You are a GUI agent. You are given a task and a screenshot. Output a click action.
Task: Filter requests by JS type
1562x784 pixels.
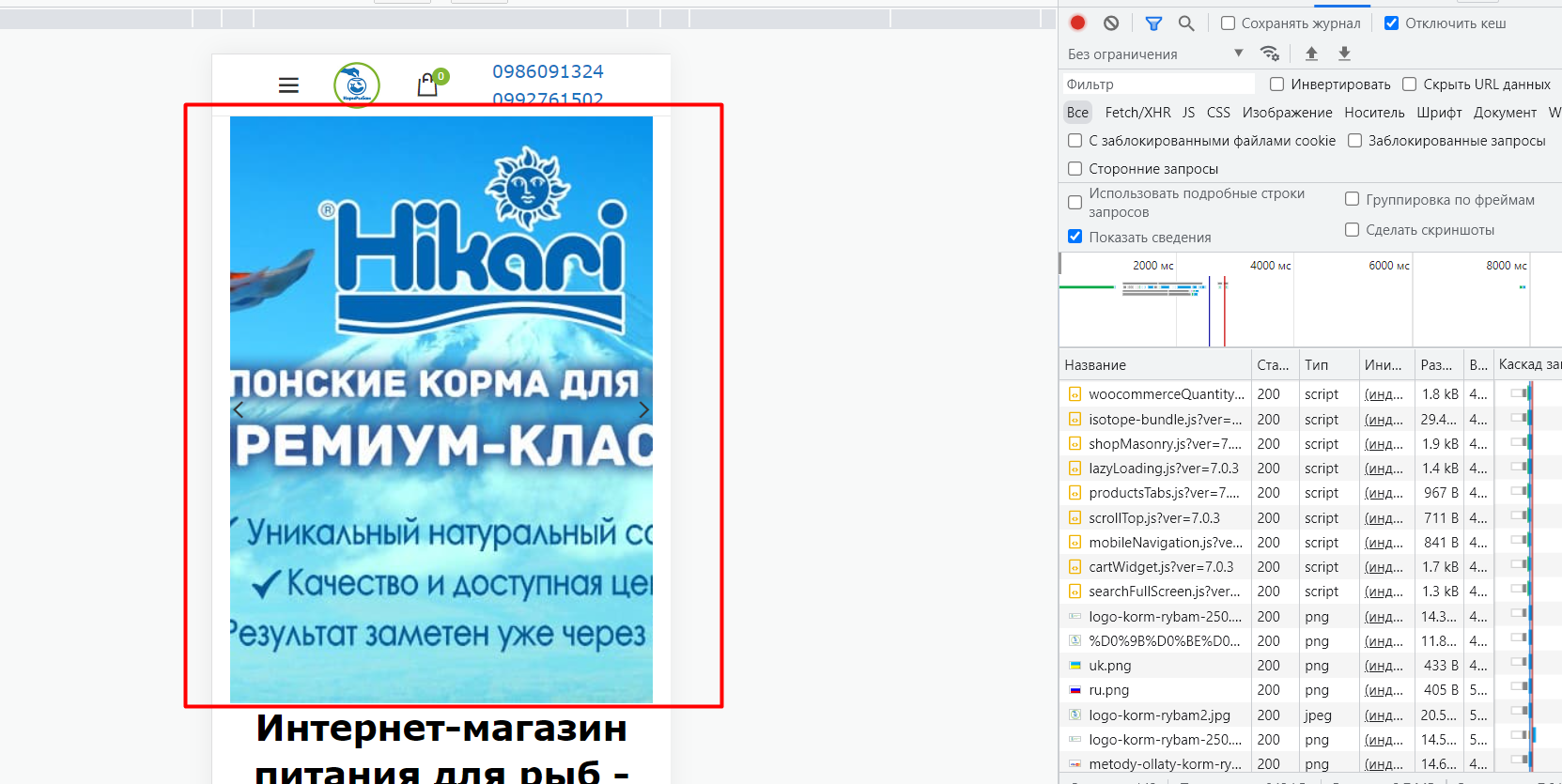tap(1188, 113)
